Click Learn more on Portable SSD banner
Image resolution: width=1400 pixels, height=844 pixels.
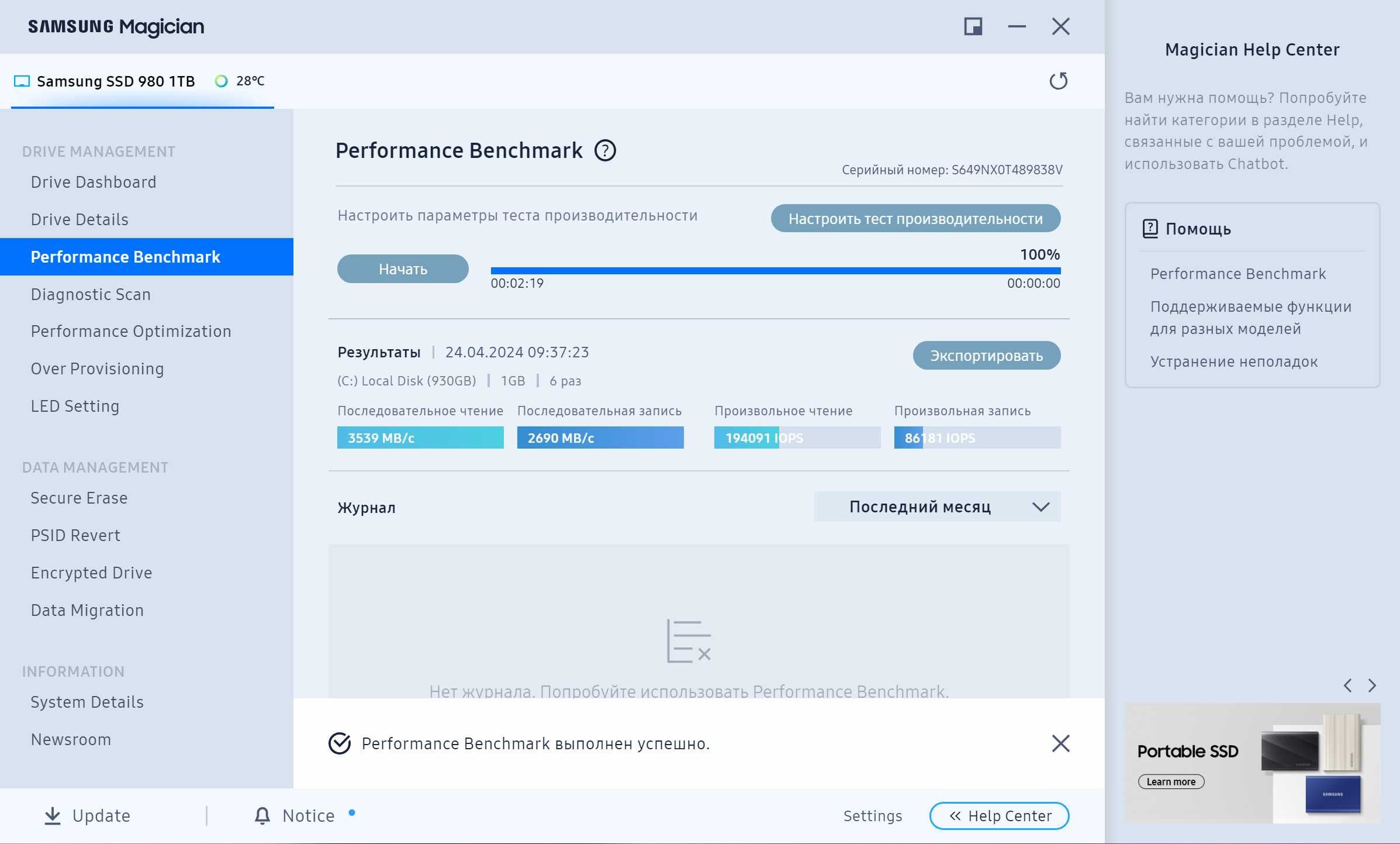(x=1171, y=782)
